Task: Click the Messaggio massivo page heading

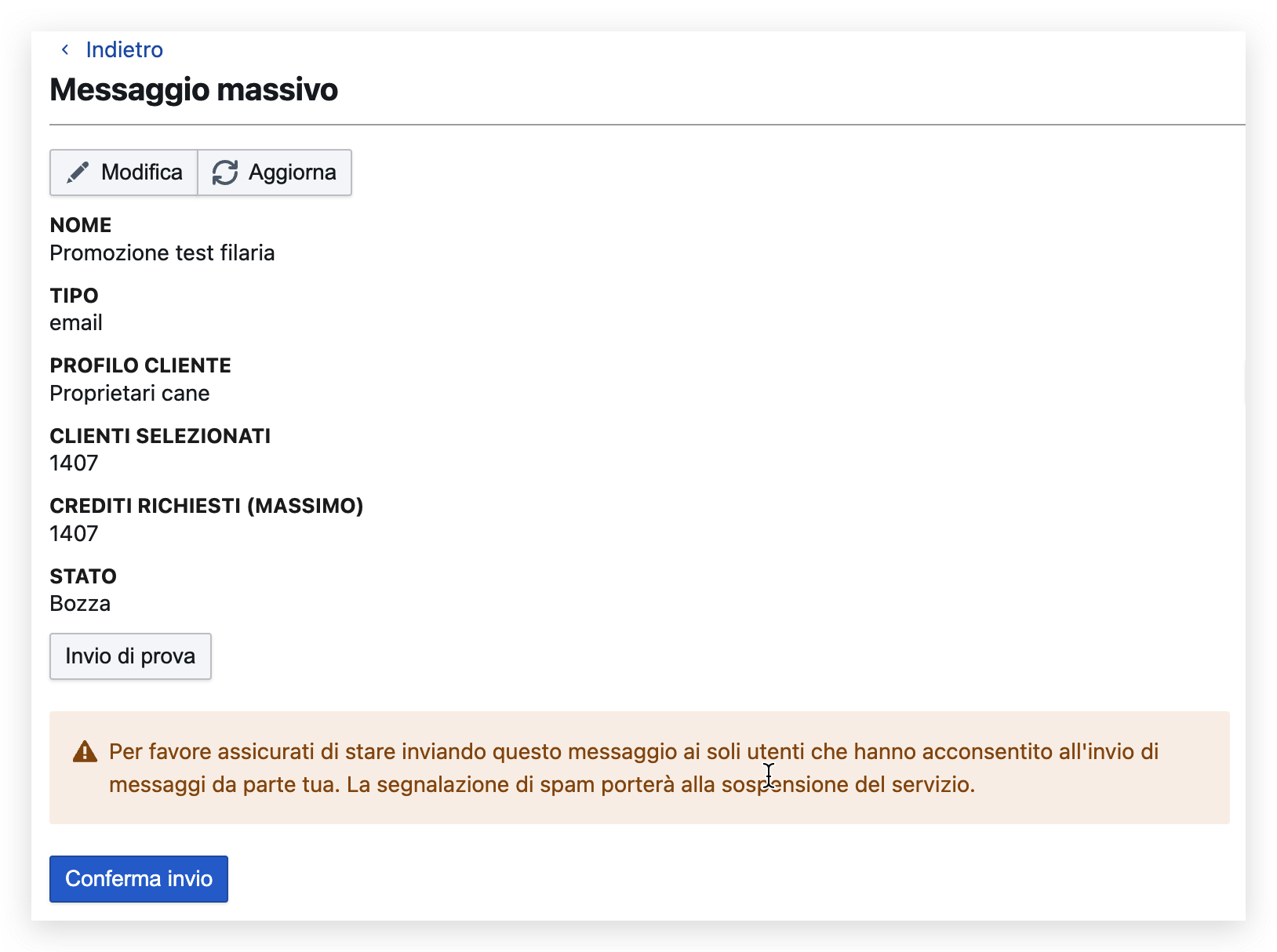Action: point(194,90)
